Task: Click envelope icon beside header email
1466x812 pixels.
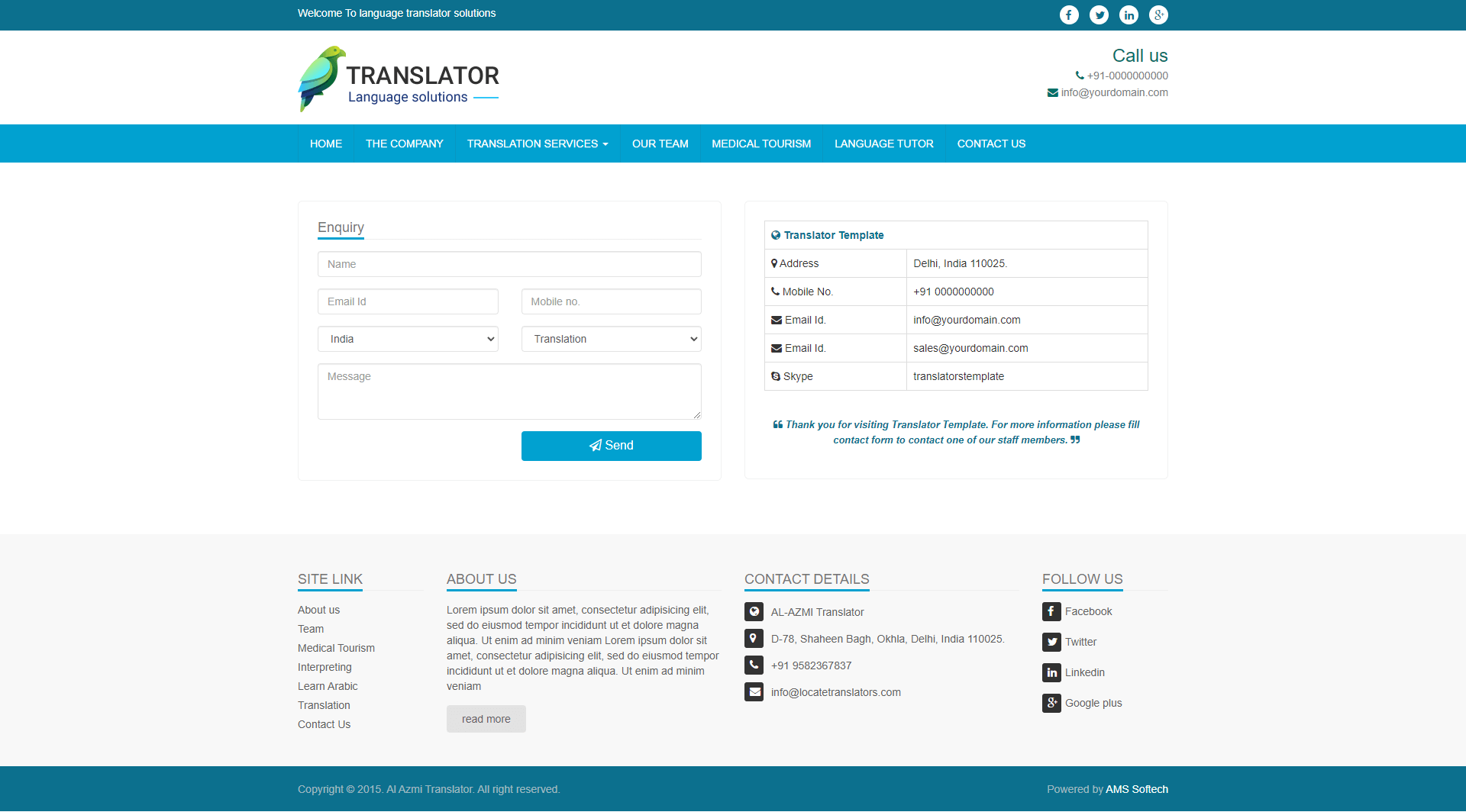Action: 1053,92
